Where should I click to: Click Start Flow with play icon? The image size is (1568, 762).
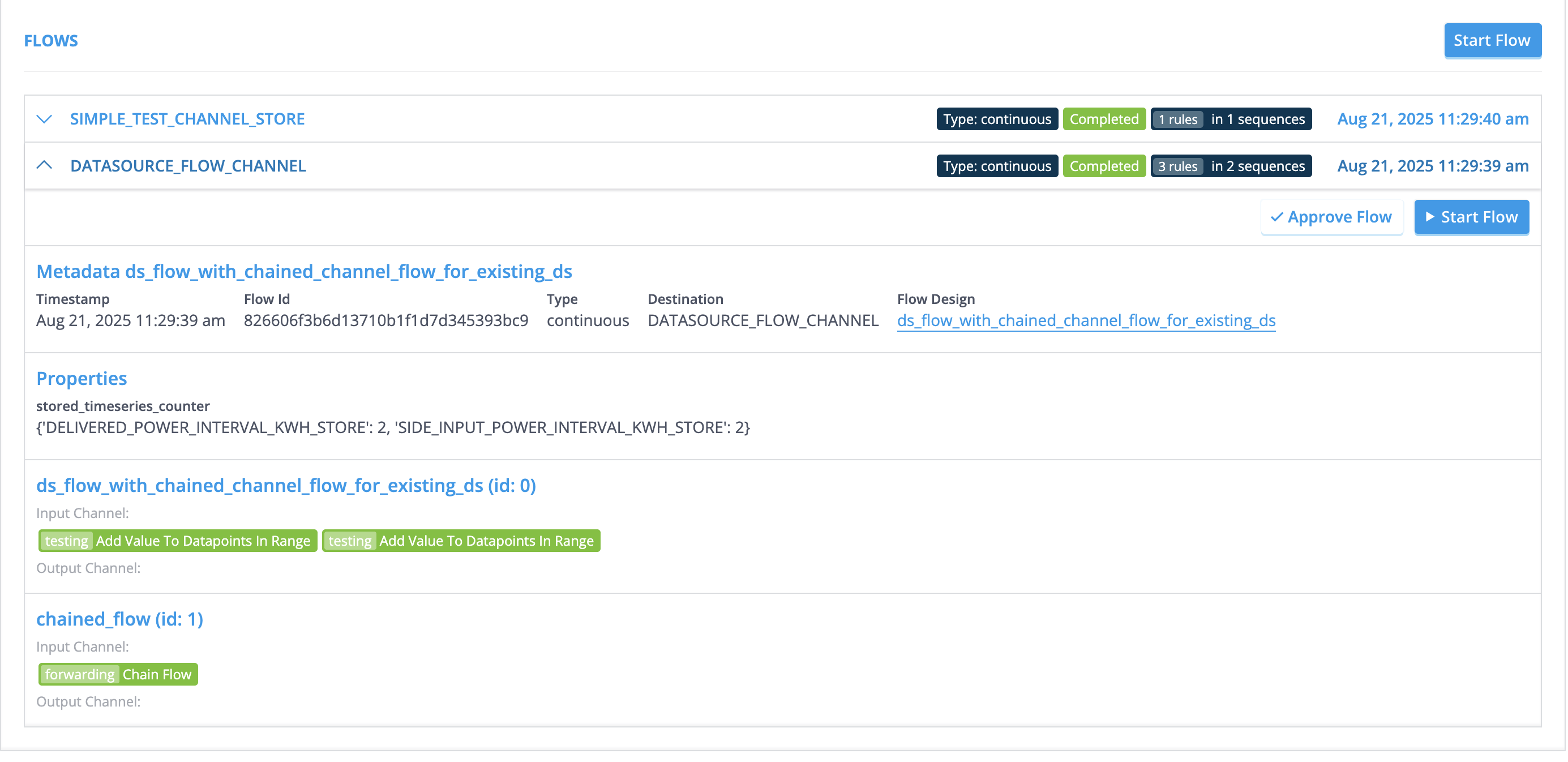pyautogui.click(x=1471, y=217)
